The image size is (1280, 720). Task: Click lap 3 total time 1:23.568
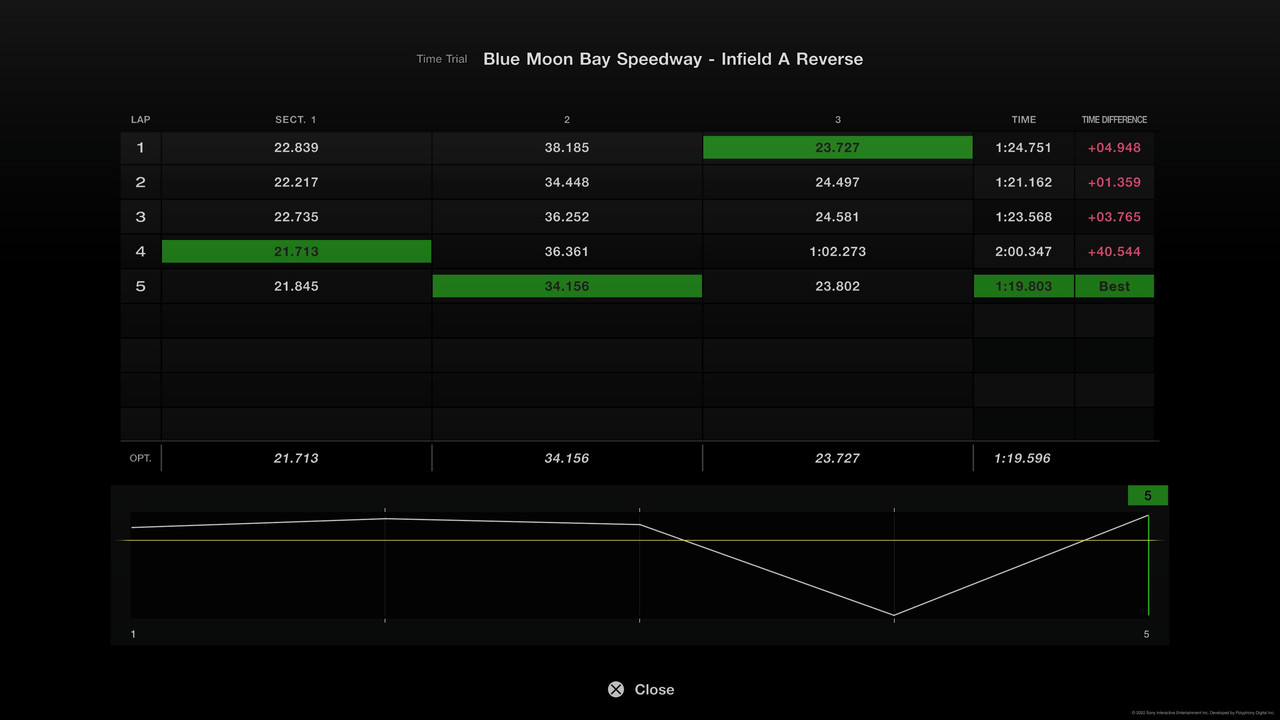[x=1024, y=217]
